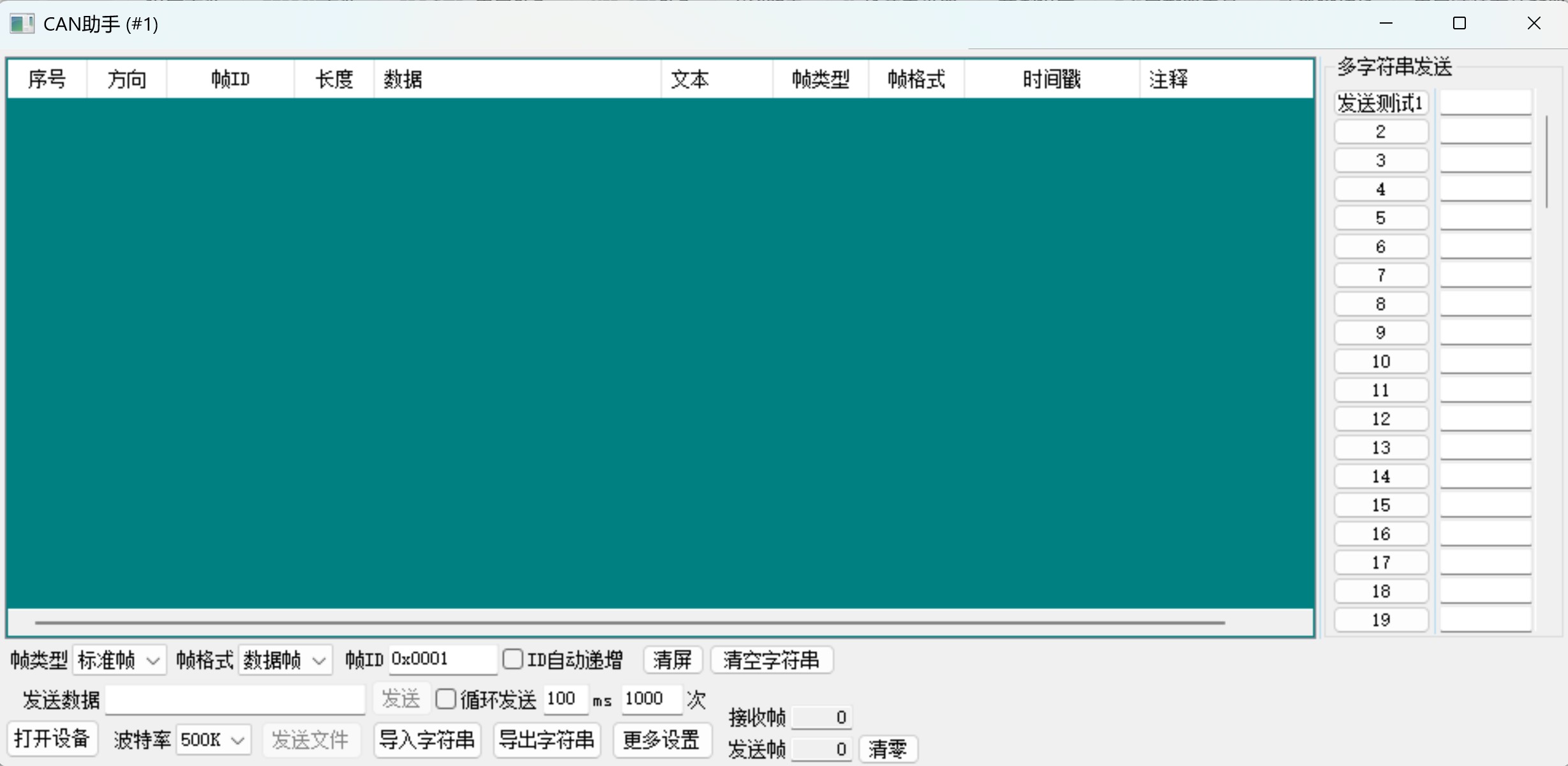Open the 帧格式 数据帧 dropdown
The height and width of the screenshot is (766, 1568).
pyautogui.click(x=285, y=660)
